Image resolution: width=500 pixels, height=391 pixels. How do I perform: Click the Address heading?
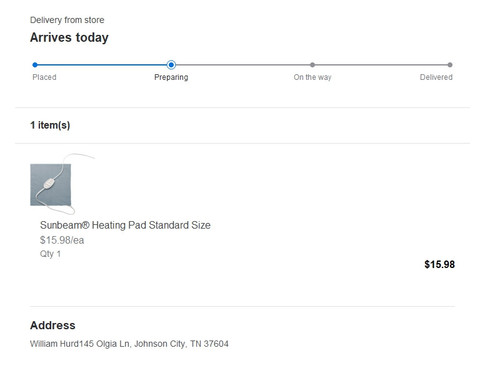pos(53,325)
